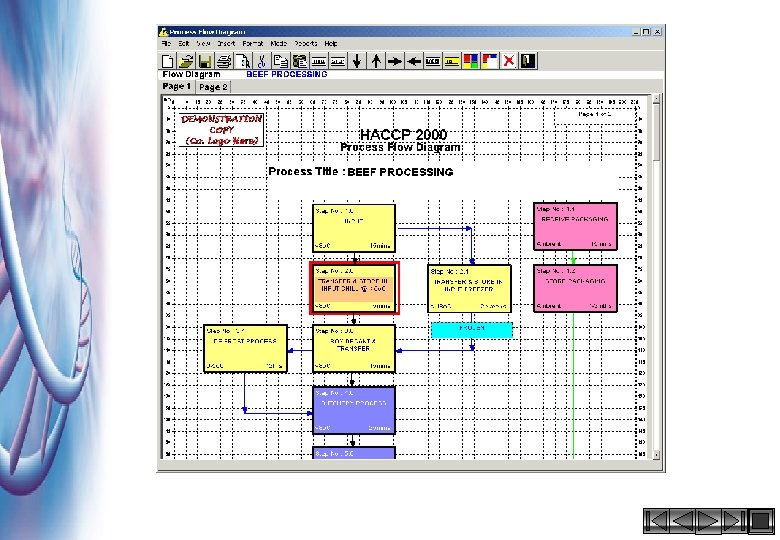Image resolution: width=780 pixels, height=540 pixels.
Task: Go to the previous slide with the left triangle
Action: coord(682,521)
